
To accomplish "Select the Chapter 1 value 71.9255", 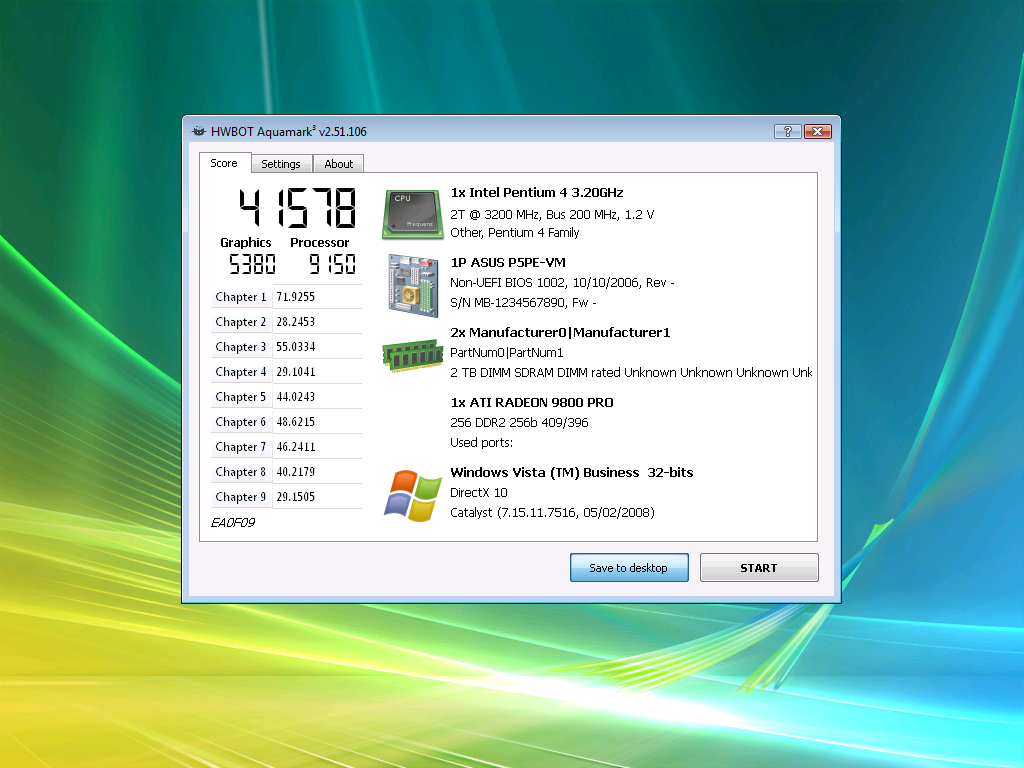I will coord(296,296).
